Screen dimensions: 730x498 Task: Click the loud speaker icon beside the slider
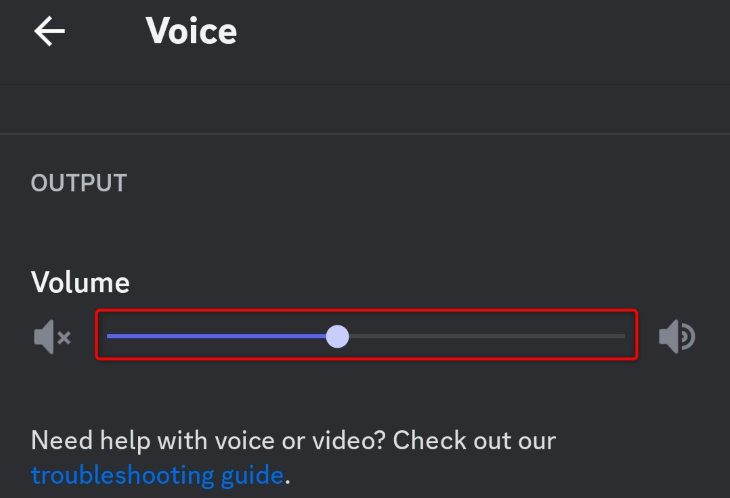(676, 337)
